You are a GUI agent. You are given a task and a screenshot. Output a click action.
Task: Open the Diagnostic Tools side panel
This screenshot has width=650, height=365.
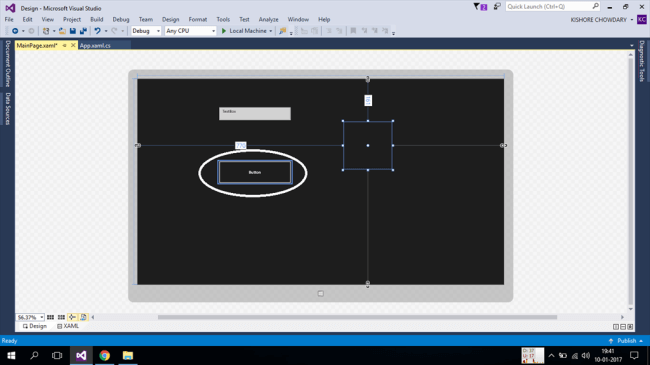642,61
